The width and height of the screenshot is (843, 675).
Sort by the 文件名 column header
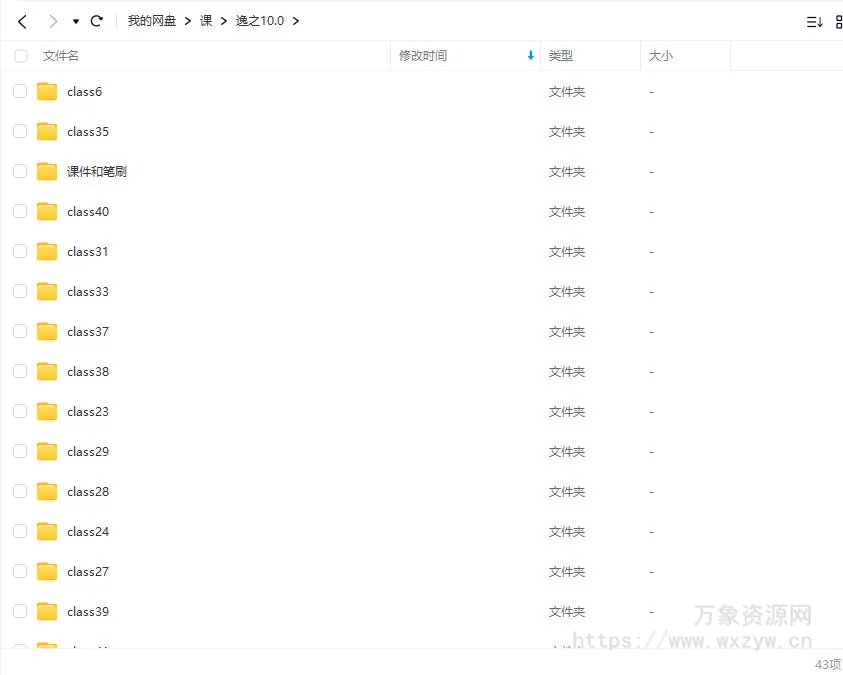point(61,56)
